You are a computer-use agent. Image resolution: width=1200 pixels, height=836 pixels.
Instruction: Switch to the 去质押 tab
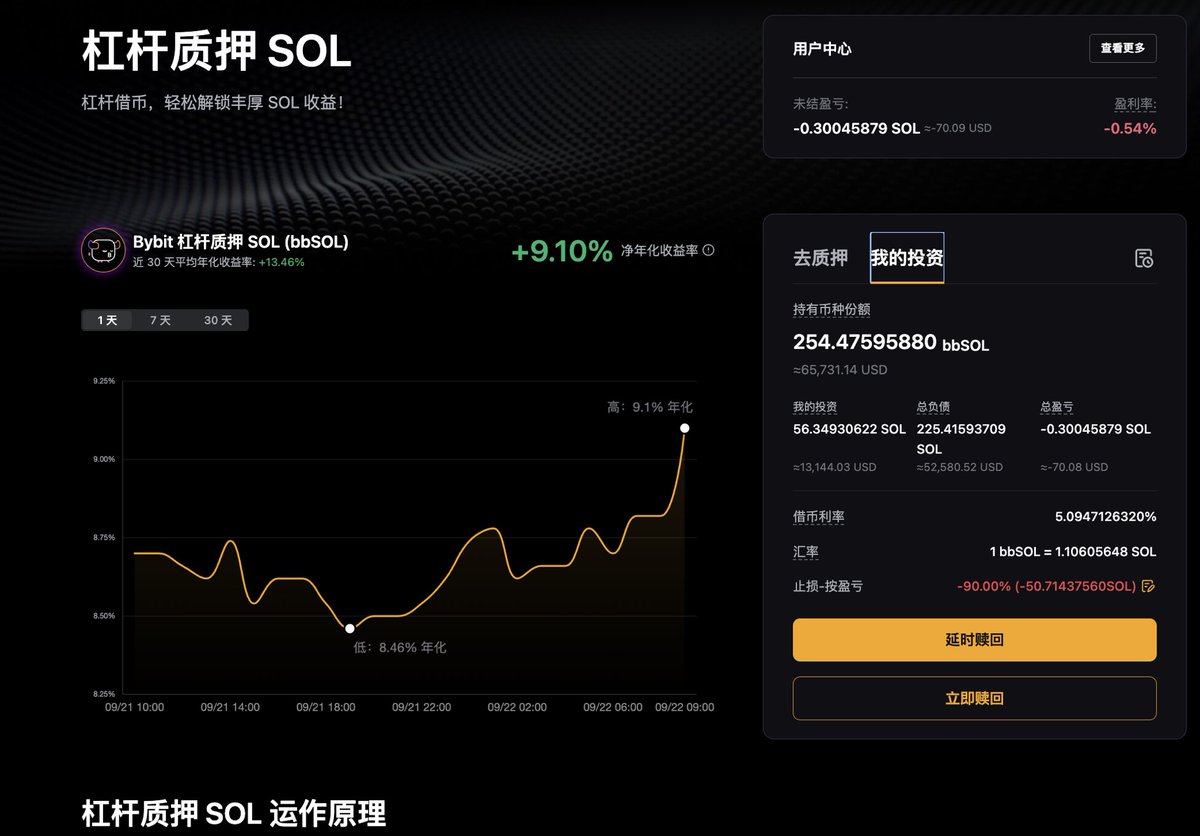[820, 258]
